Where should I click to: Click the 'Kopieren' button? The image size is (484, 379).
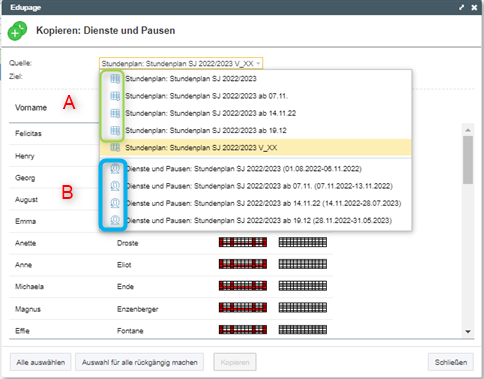[x=235, y=362]
